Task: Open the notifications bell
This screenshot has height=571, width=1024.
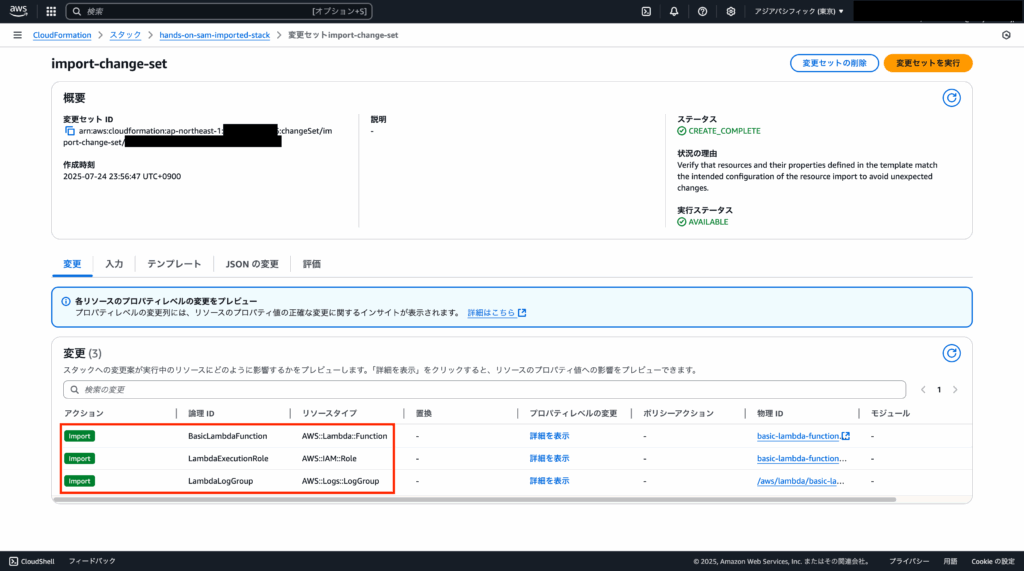Action: click(x=674, y=11)
